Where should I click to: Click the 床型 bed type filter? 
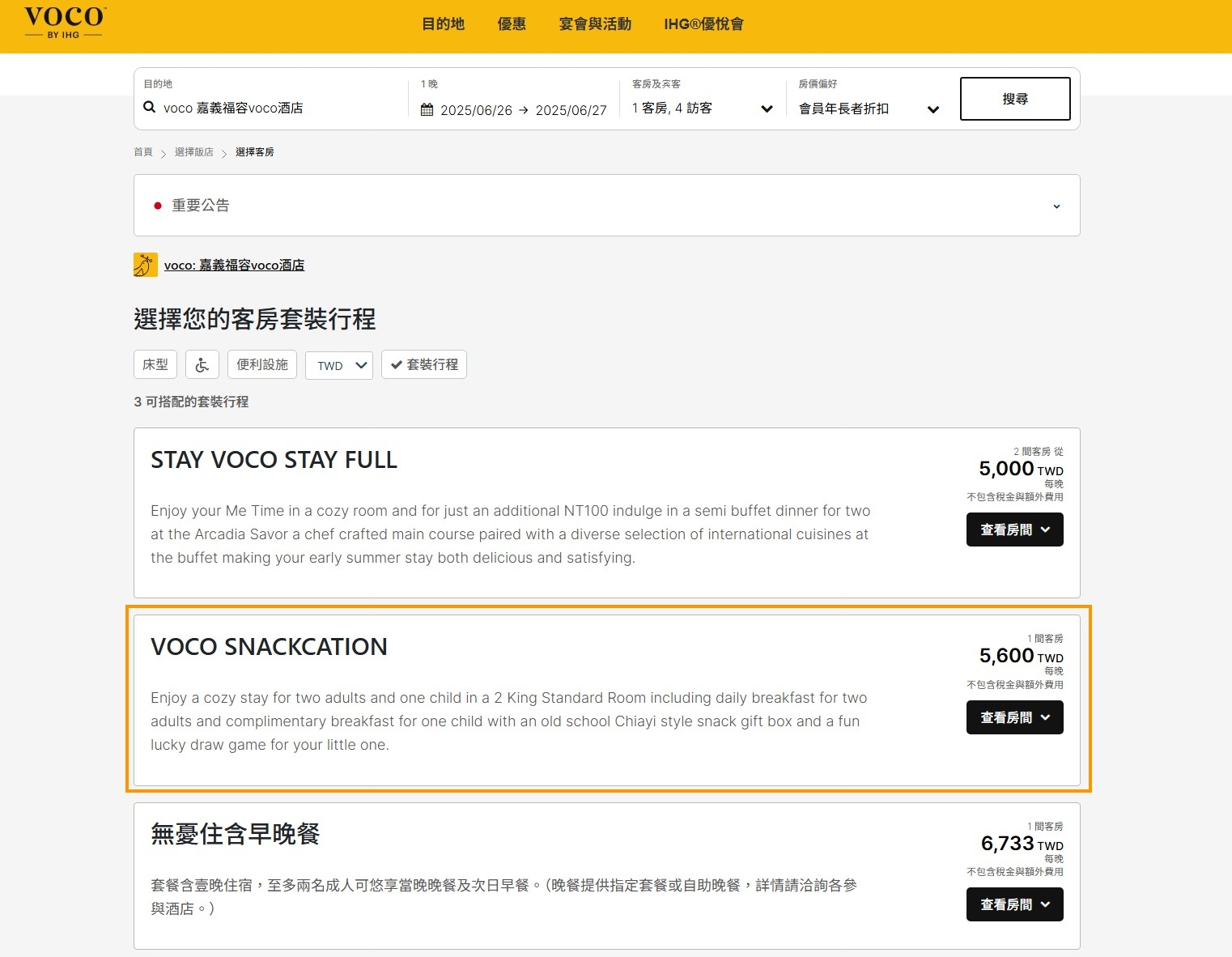155,364
